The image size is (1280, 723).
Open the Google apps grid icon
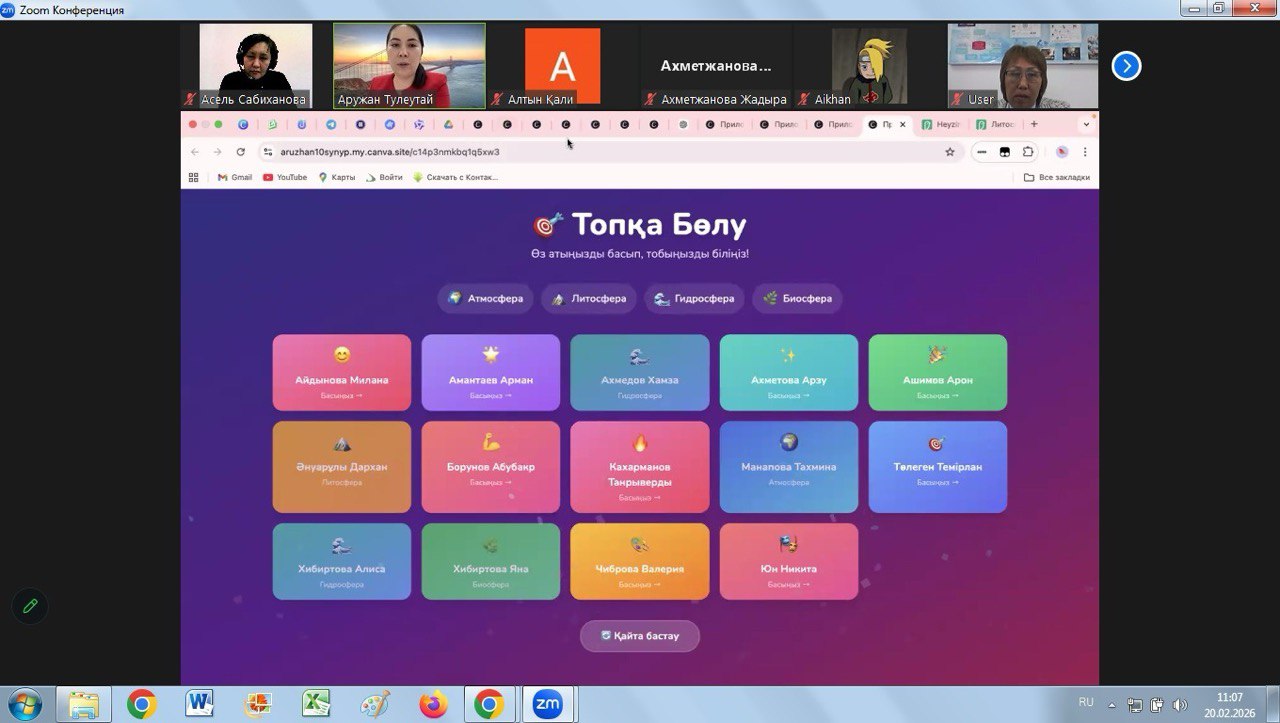(194, 177)
